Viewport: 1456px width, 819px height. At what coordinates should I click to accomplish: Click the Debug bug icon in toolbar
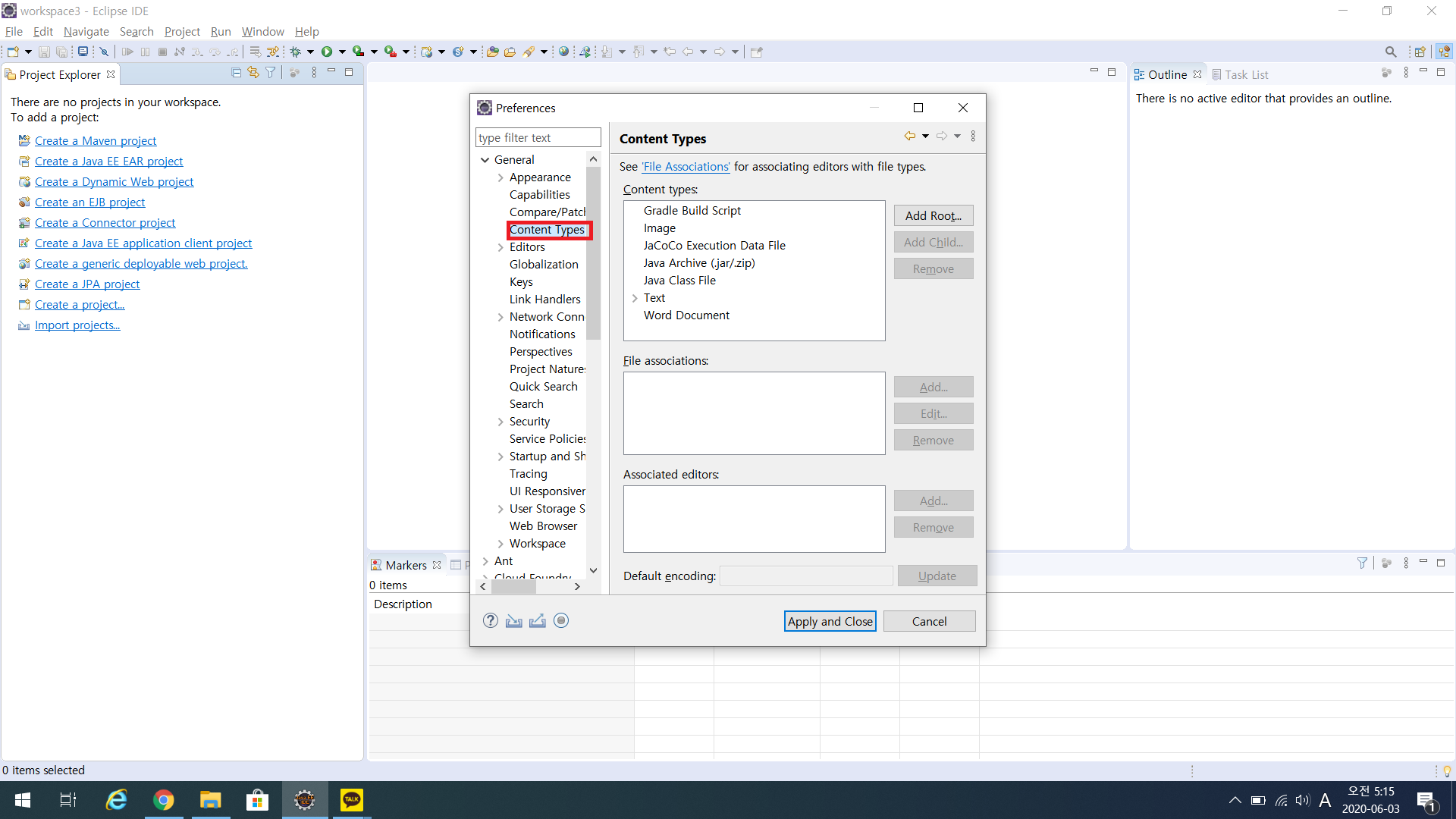coord(296,52)
